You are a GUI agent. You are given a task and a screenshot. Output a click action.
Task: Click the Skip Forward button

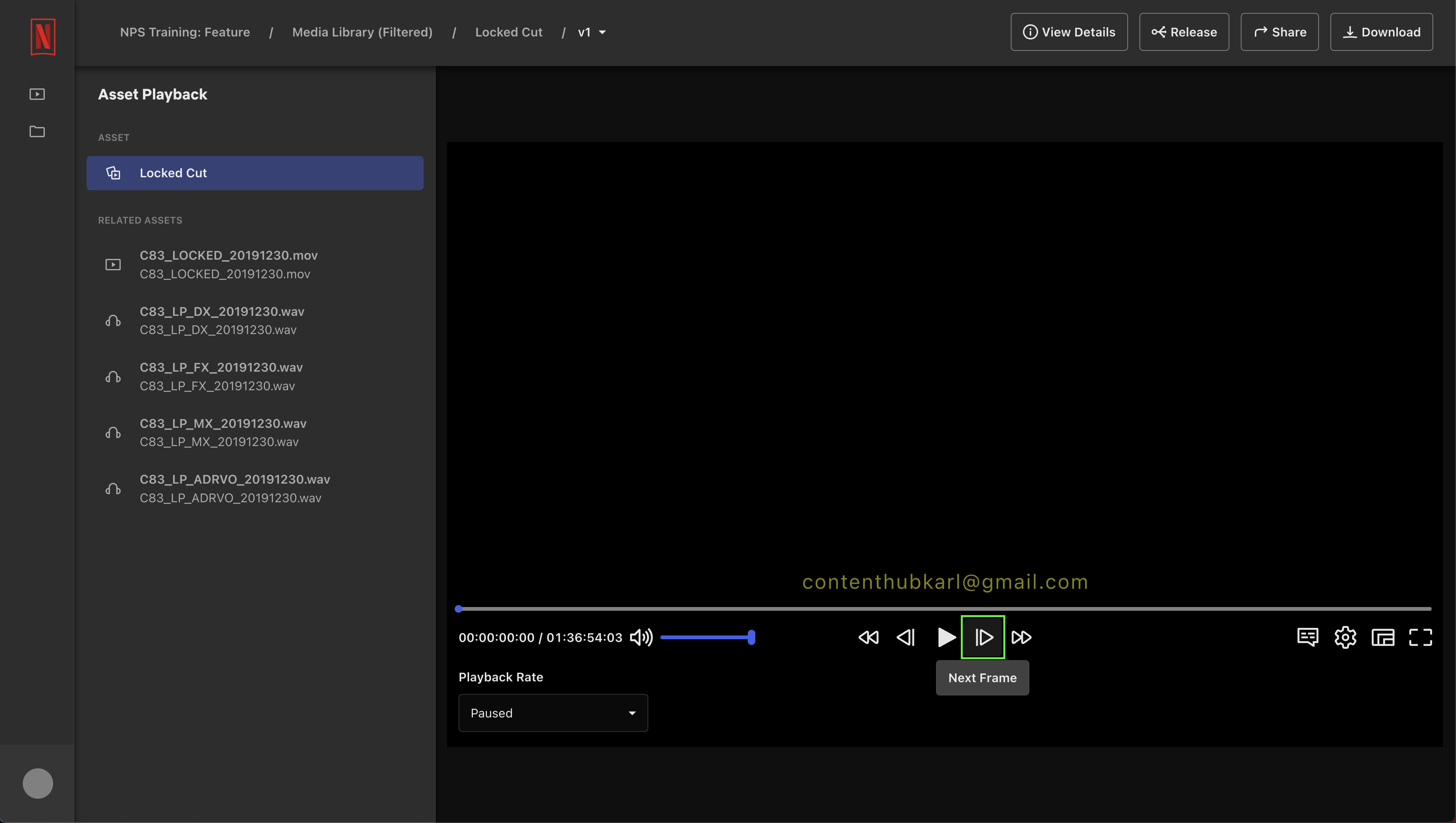[1021, 637]
